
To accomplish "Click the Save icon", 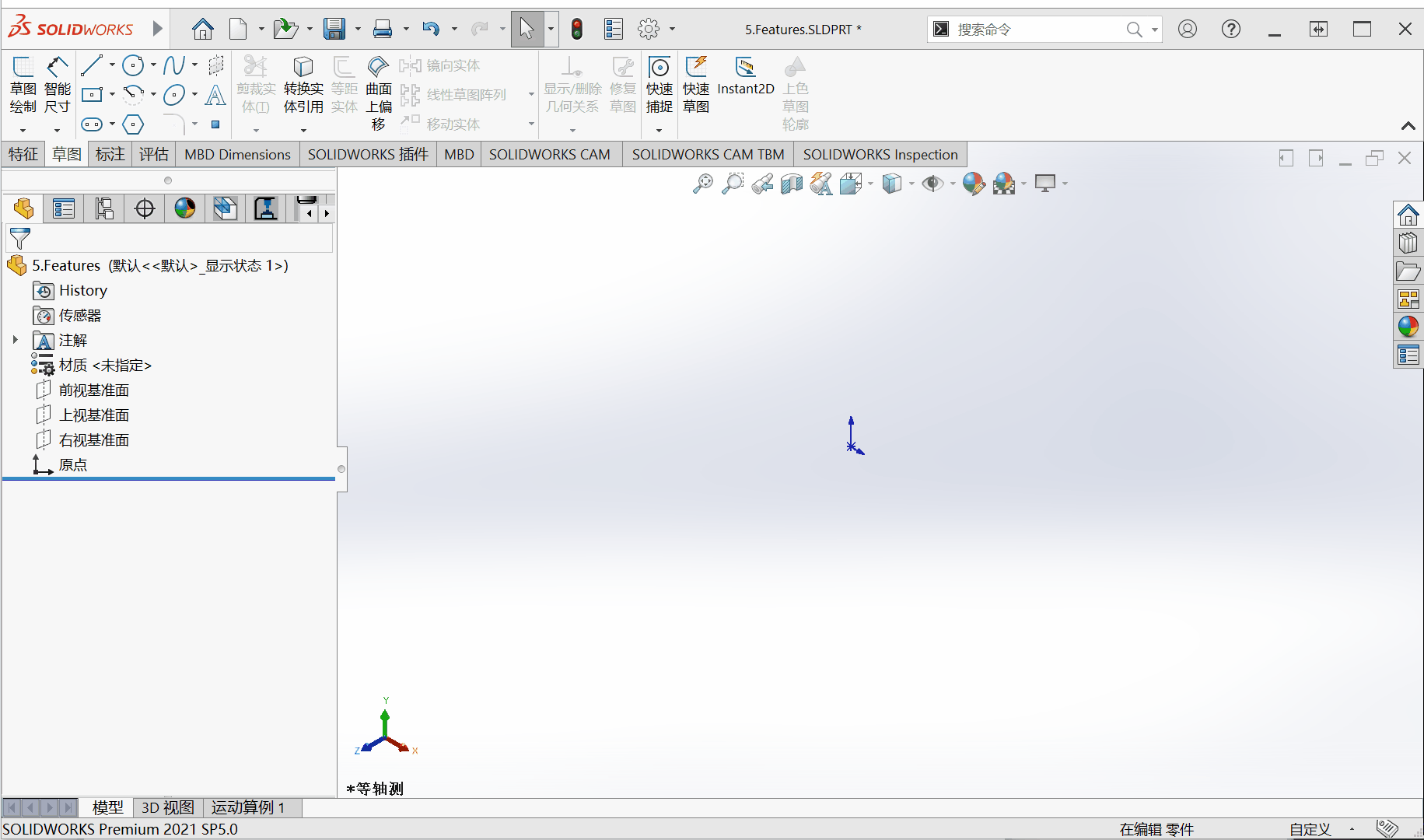I will click(x=334, y=30).
